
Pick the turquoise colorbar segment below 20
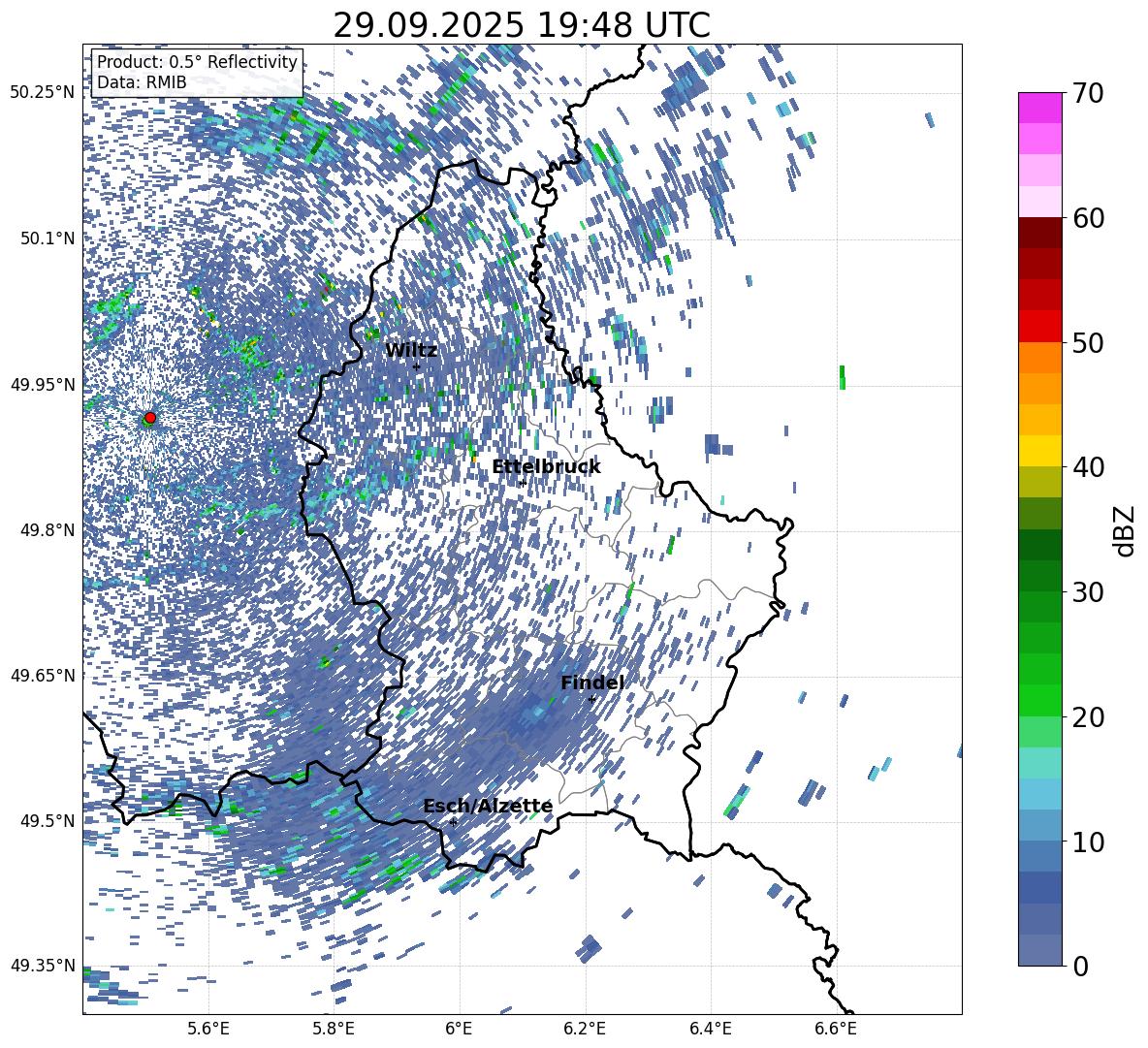[x=1040, y=762]
